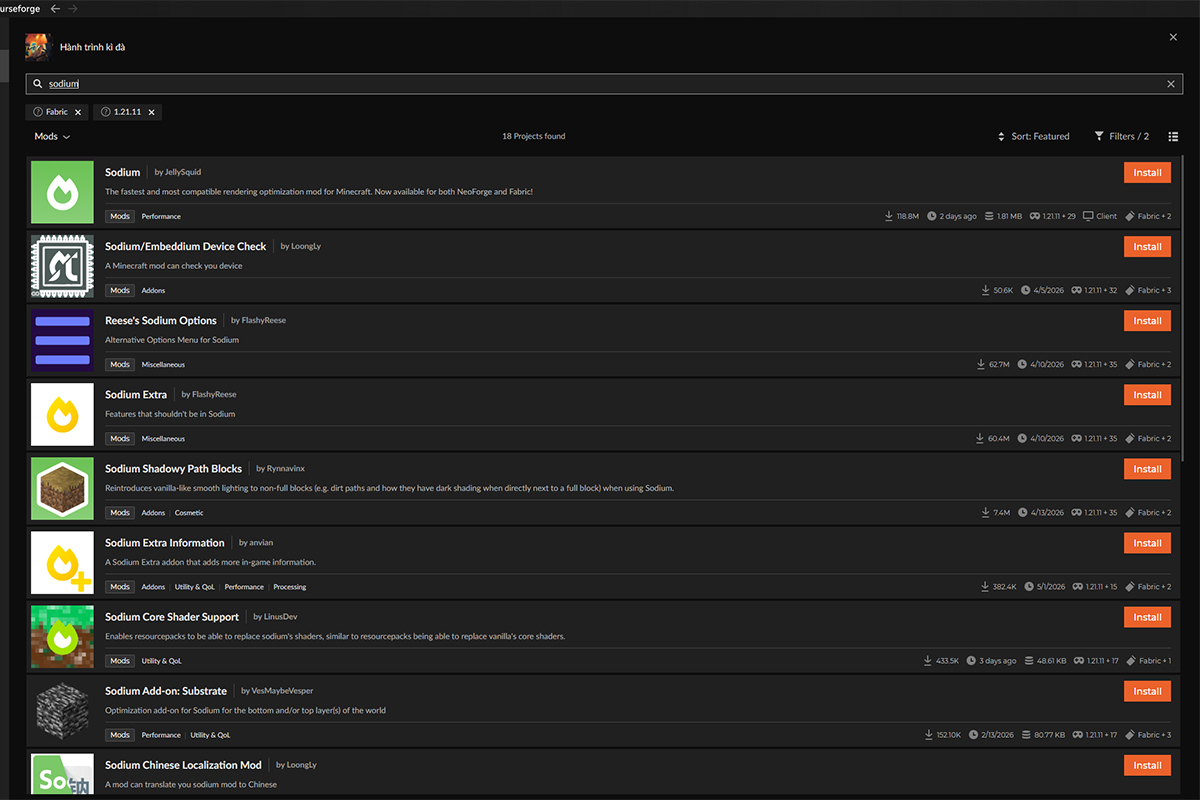This screenshot has height=800, width=1200.
Task: Click gamepad version icon on Sodium row
Action: (x=1035, y=216)
